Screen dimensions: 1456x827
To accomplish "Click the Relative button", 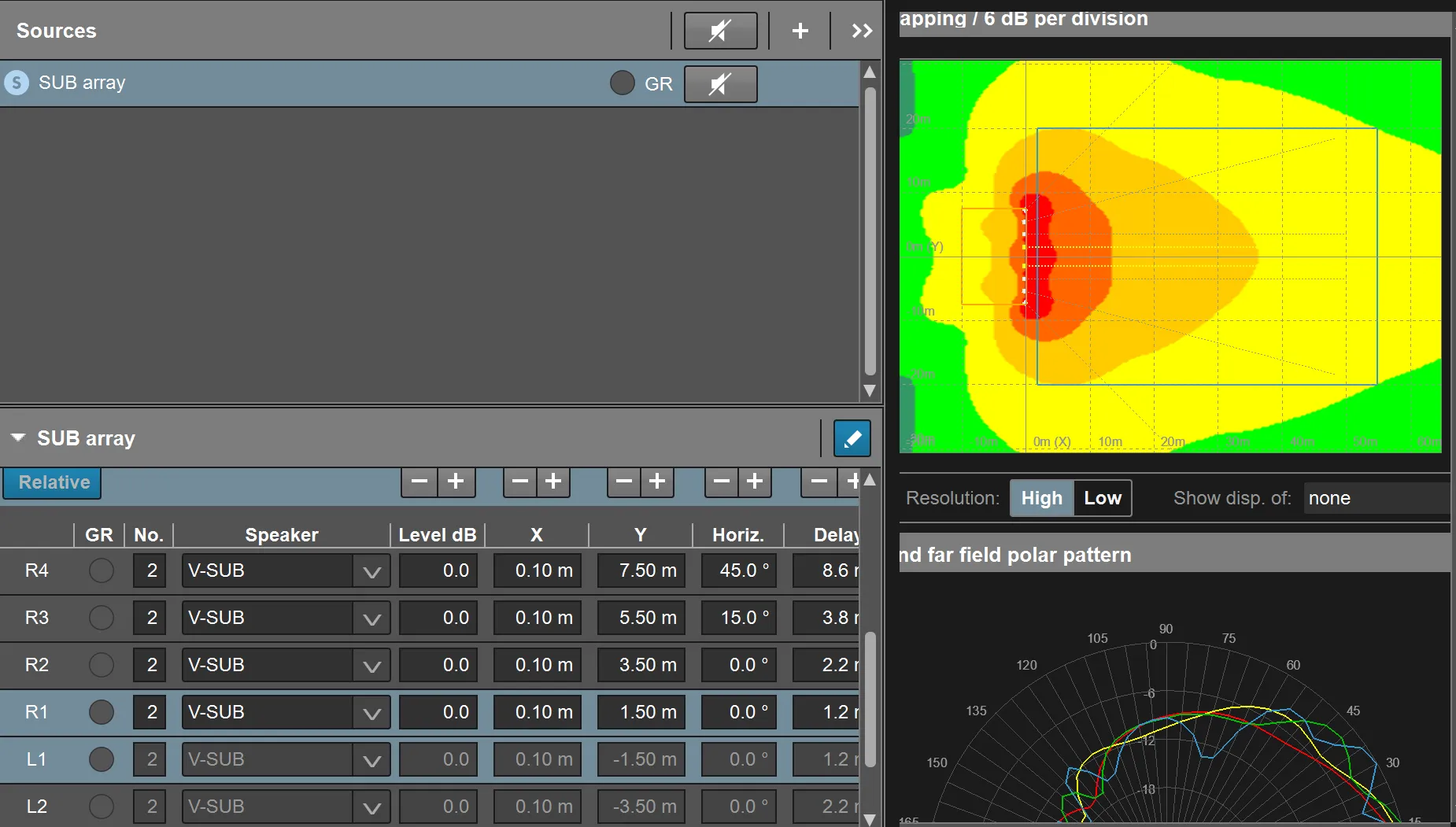I will pos(53,482).
